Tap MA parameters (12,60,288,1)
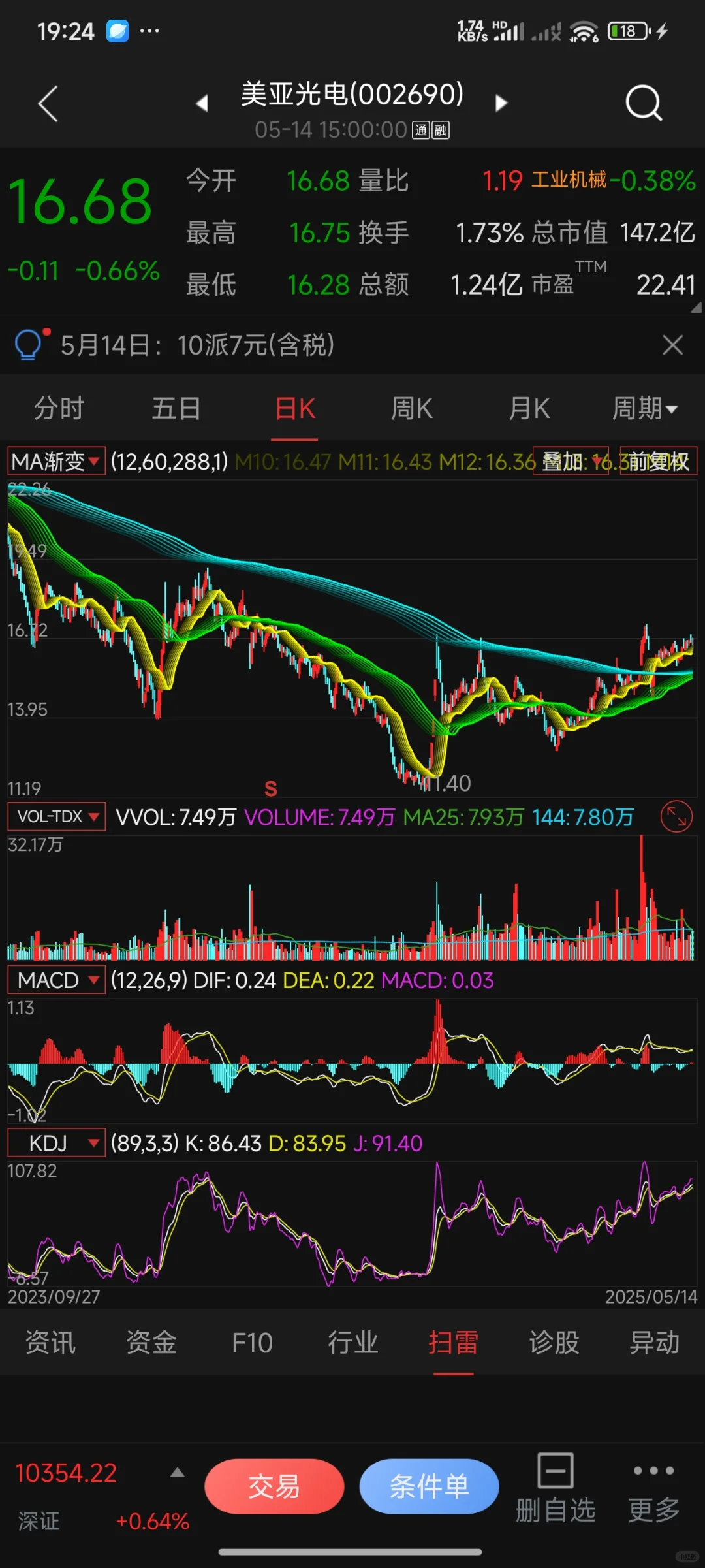The height and width of the screenshot is (1568, 705). [x=169, y=462]
